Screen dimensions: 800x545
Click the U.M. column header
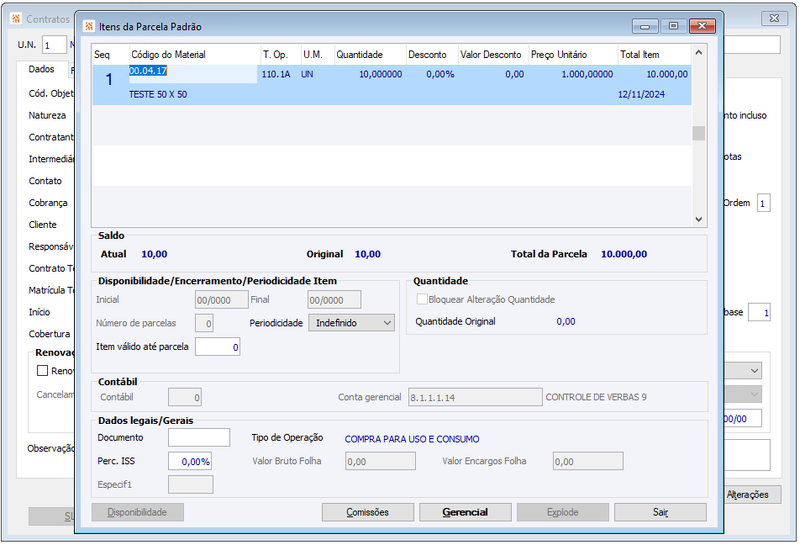point(317,55)
